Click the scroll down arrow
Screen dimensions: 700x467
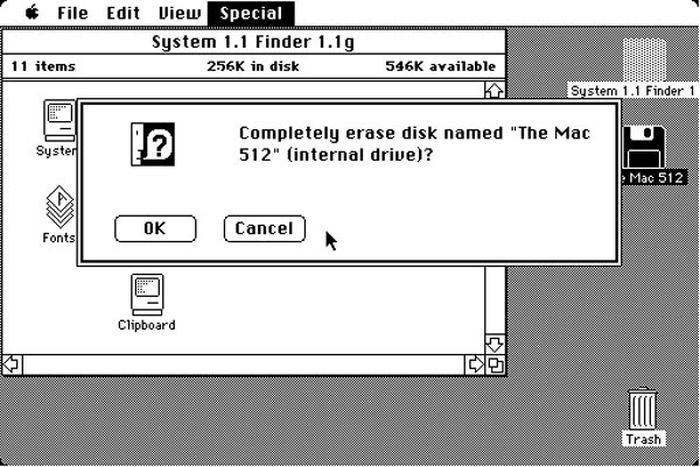click(x=495, y=344)
